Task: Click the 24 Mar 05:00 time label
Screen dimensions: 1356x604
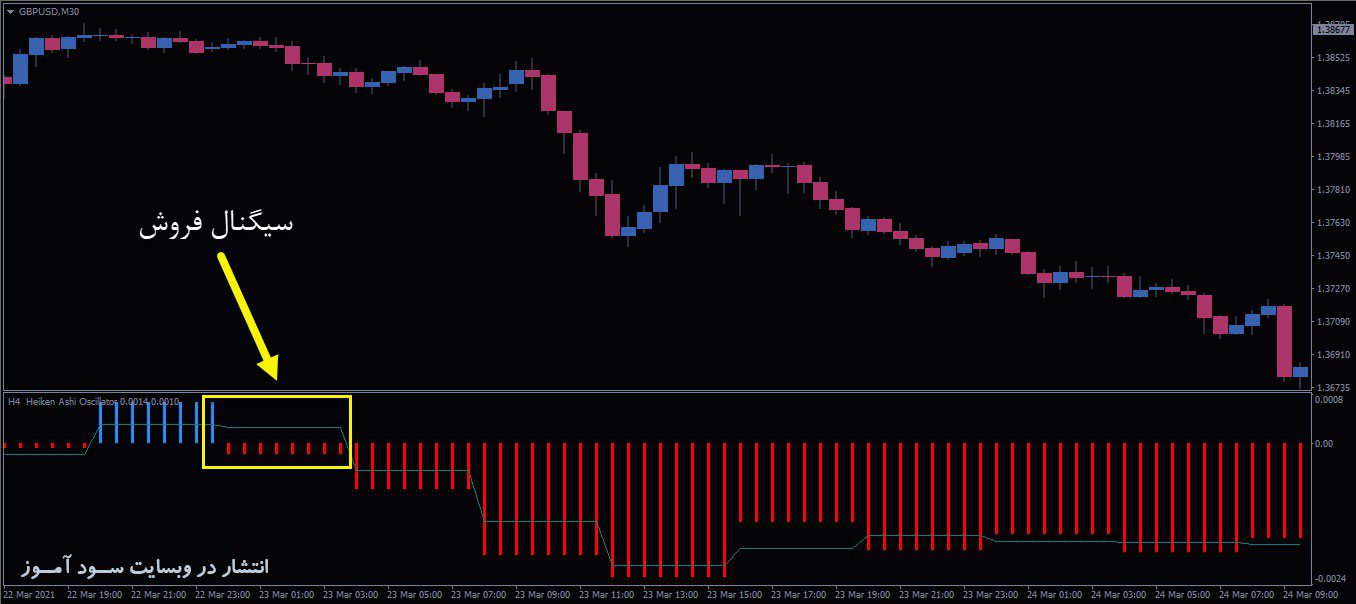Action: pos(1185,594)
